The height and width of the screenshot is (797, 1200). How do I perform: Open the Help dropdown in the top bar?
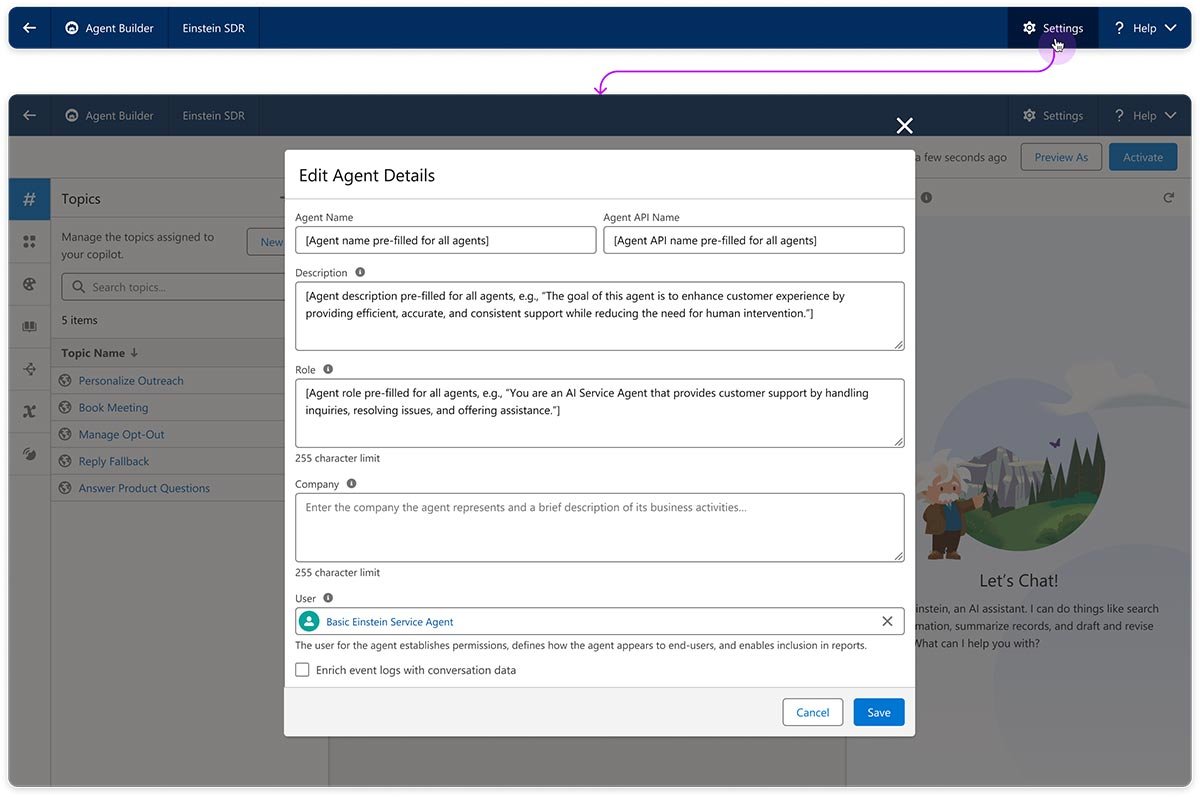pyautogui.click(x=1144, y=27)
